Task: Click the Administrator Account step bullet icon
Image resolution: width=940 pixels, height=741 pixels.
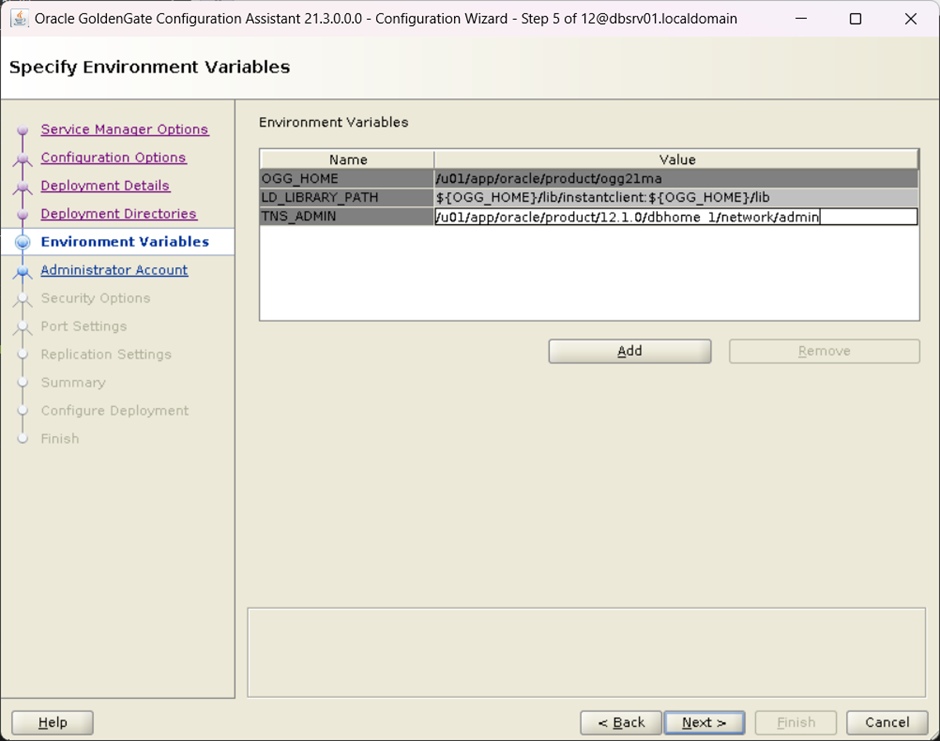Action: [x=23, y=271]
